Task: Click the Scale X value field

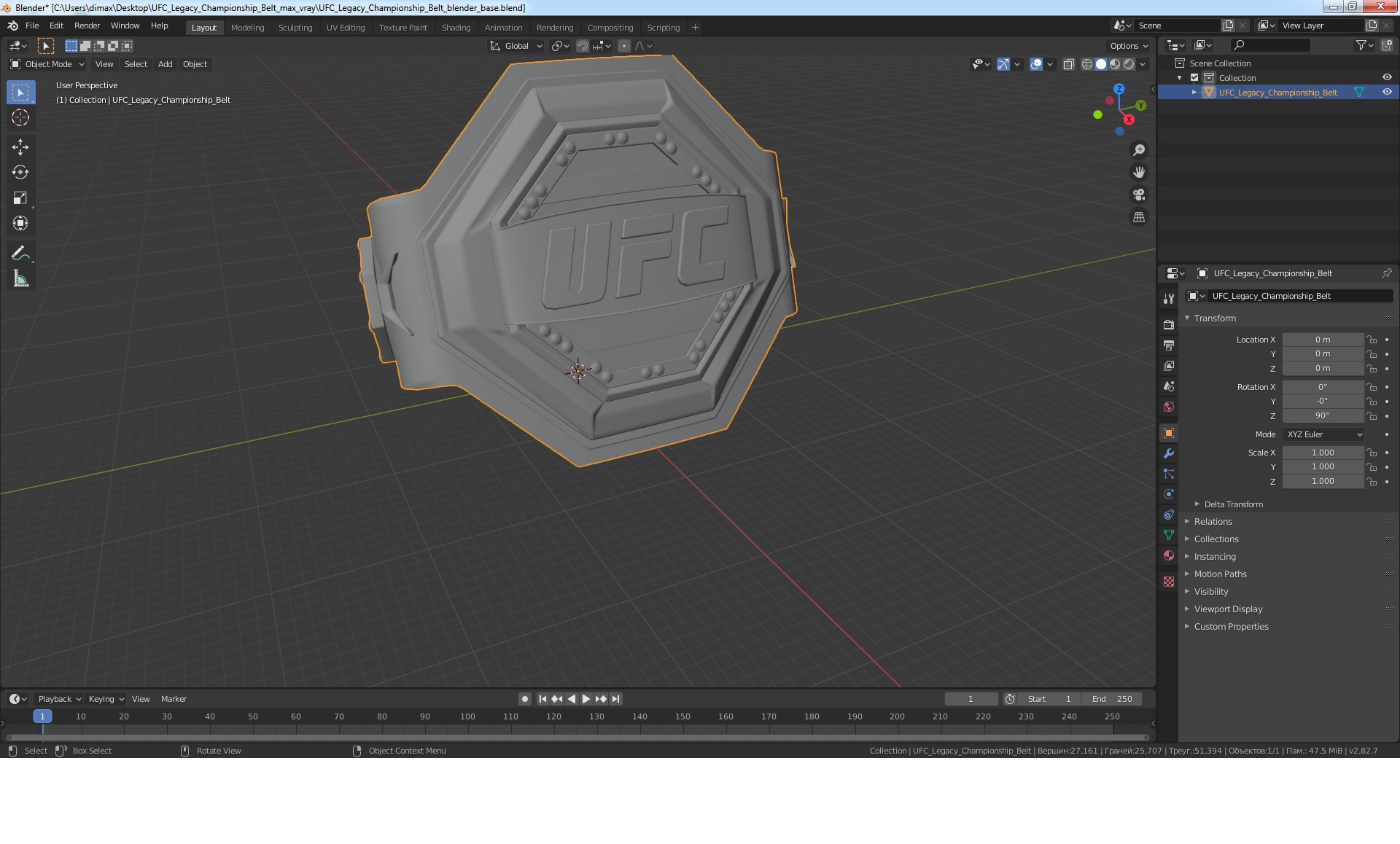Action: (1323, 453)
